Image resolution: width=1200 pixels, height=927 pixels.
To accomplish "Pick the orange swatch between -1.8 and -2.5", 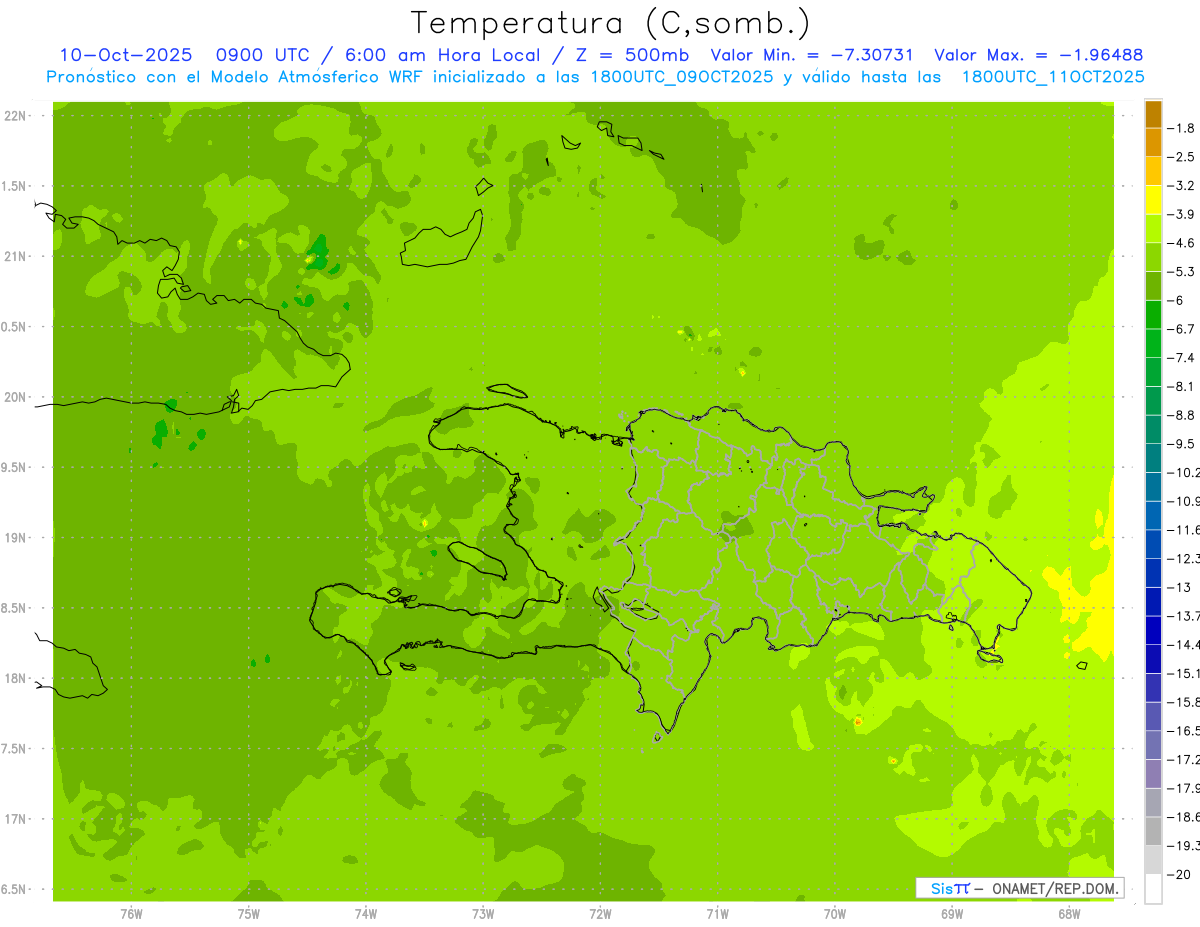I will point(1153,143).
